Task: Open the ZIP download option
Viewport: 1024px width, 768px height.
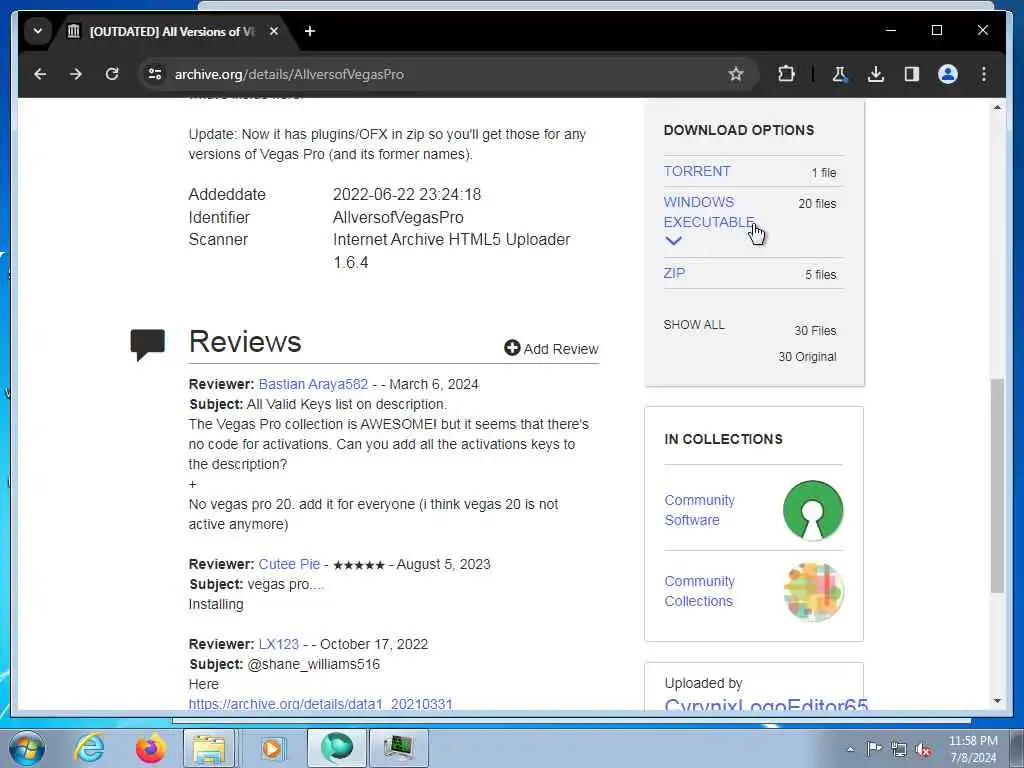Action: coord(674,273)
